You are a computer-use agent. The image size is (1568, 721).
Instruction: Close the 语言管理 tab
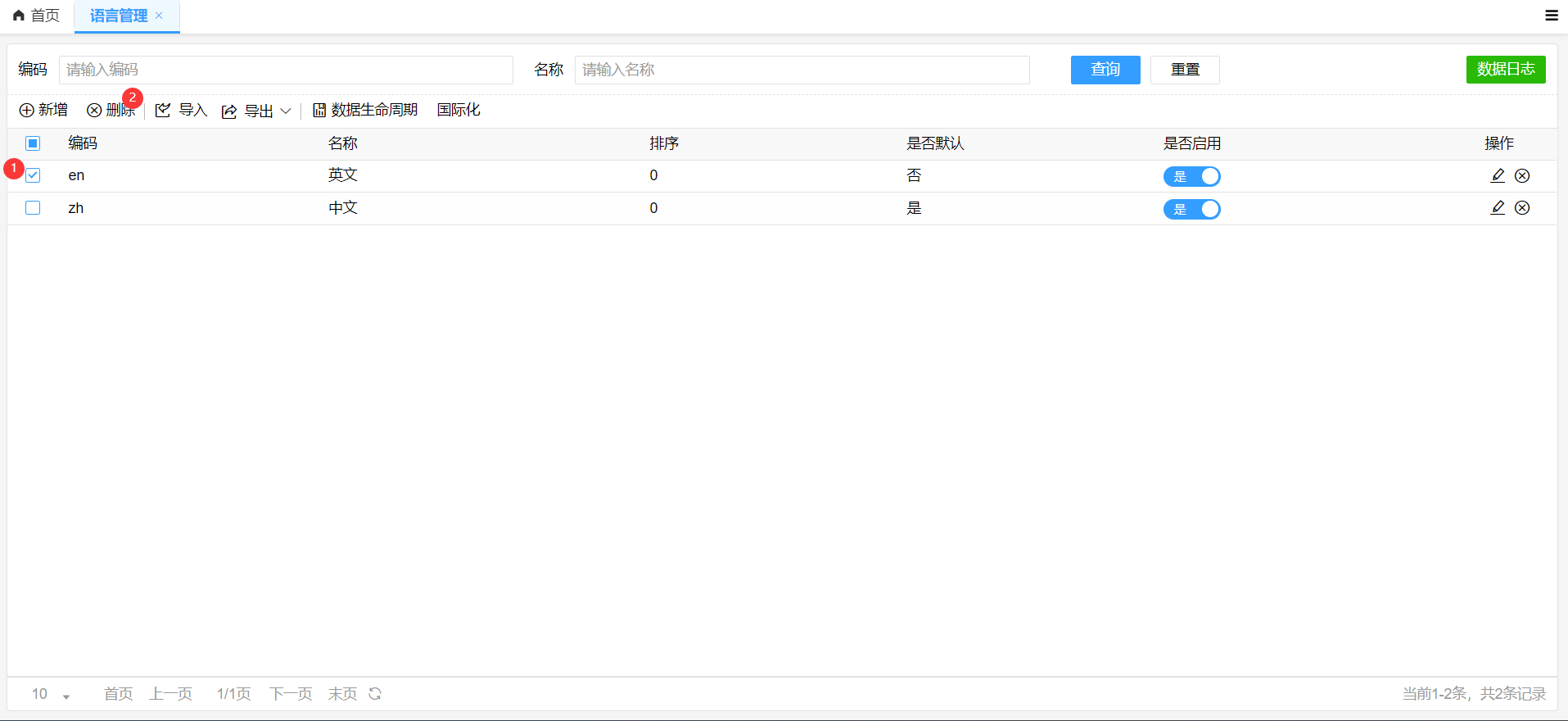159,16
